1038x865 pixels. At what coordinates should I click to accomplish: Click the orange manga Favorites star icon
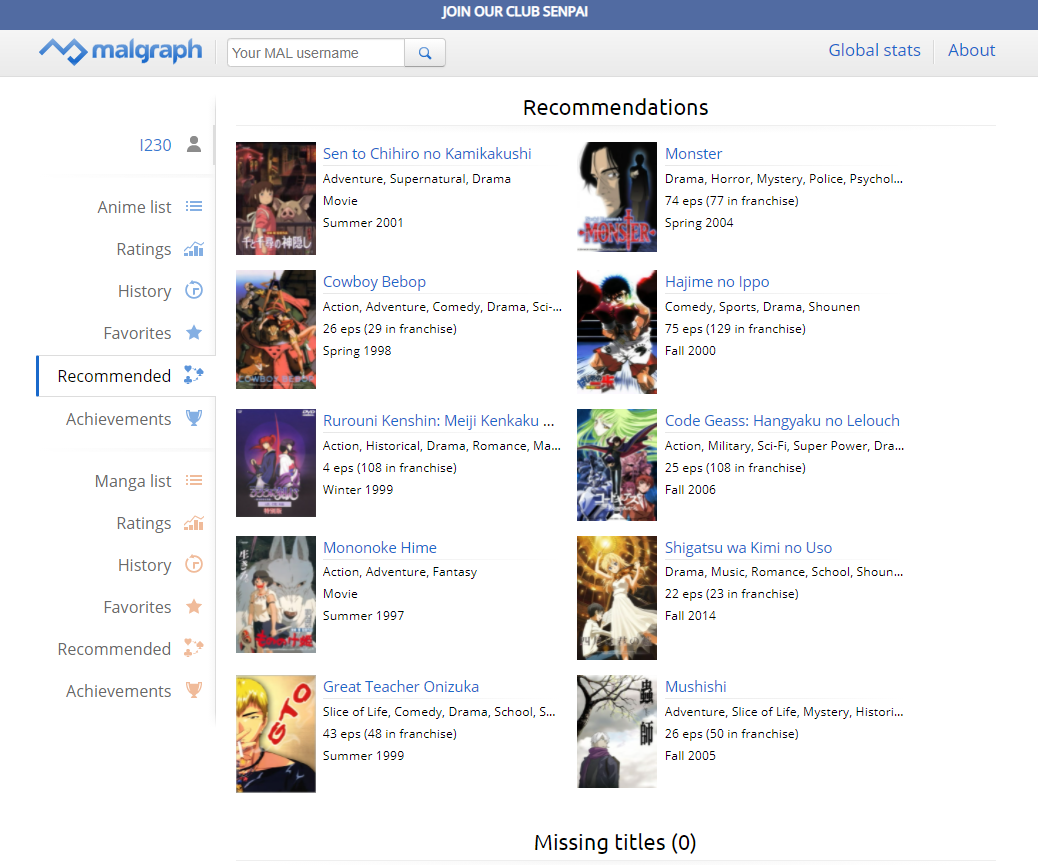[194, 606]
